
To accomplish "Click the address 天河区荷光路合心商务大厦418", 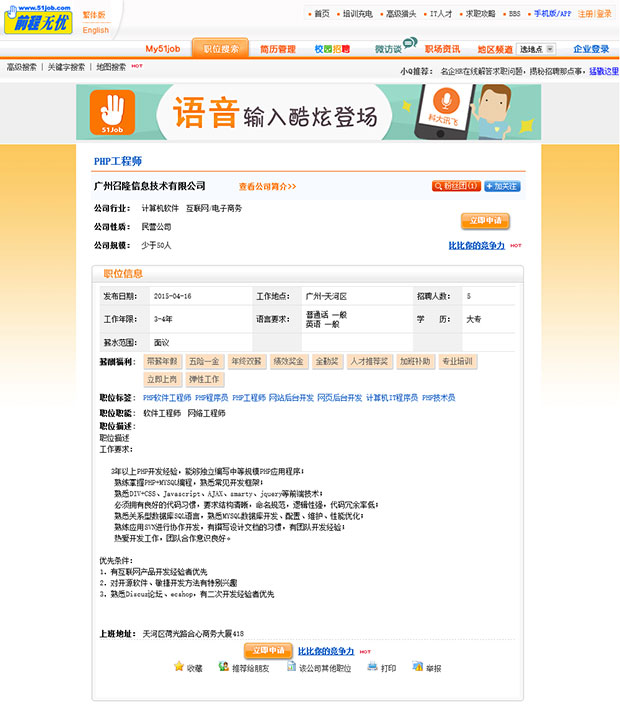I will 193,634.
